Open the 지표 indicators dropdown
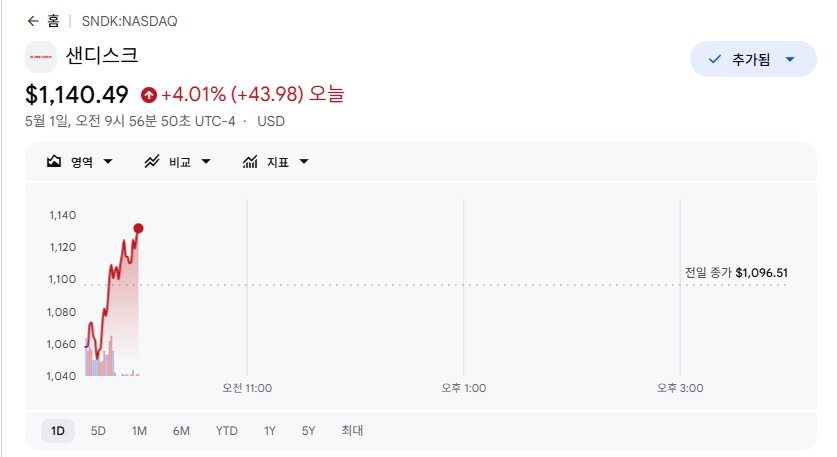The image size is (837, 457). point(276,161)
